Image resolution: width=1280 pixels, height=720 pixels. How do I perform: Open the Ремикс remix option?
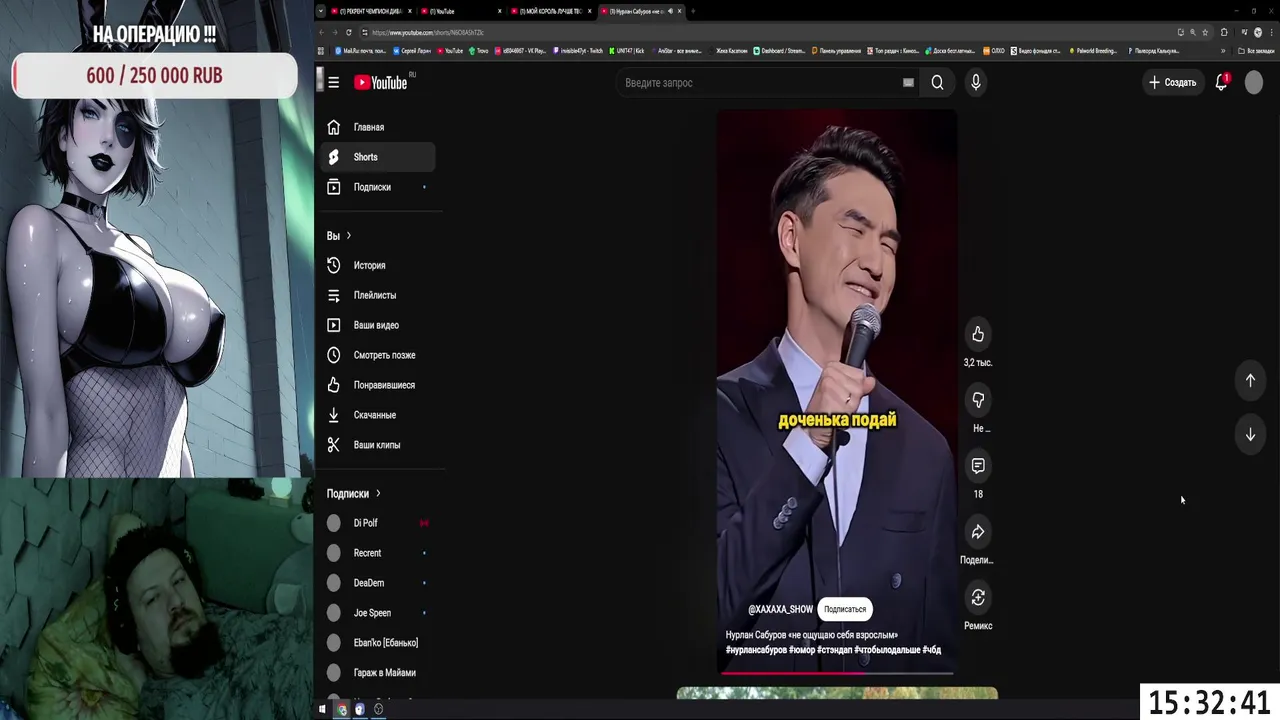[x=978, y=598]
